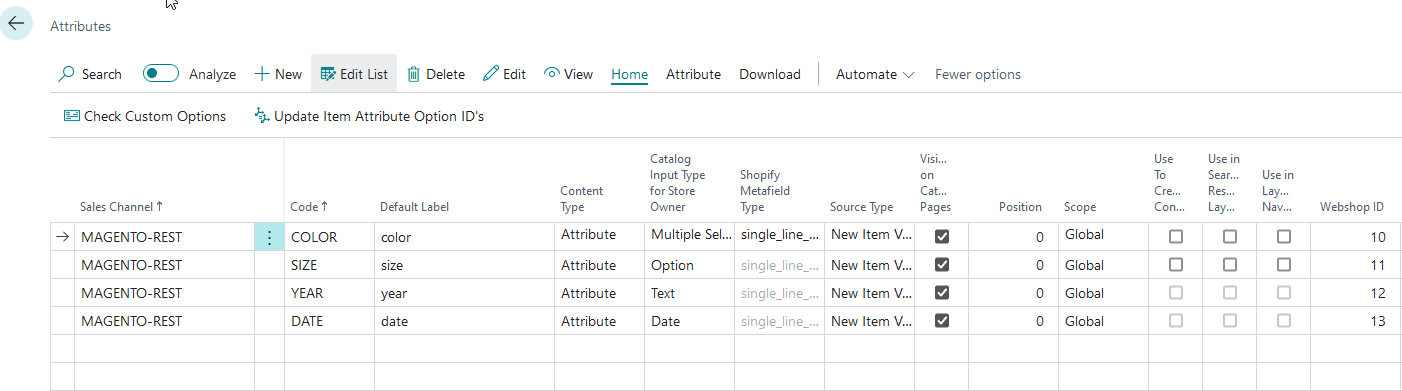Open View with the eye icon
Screen dimensions: 1402x391
coord(568,74)
